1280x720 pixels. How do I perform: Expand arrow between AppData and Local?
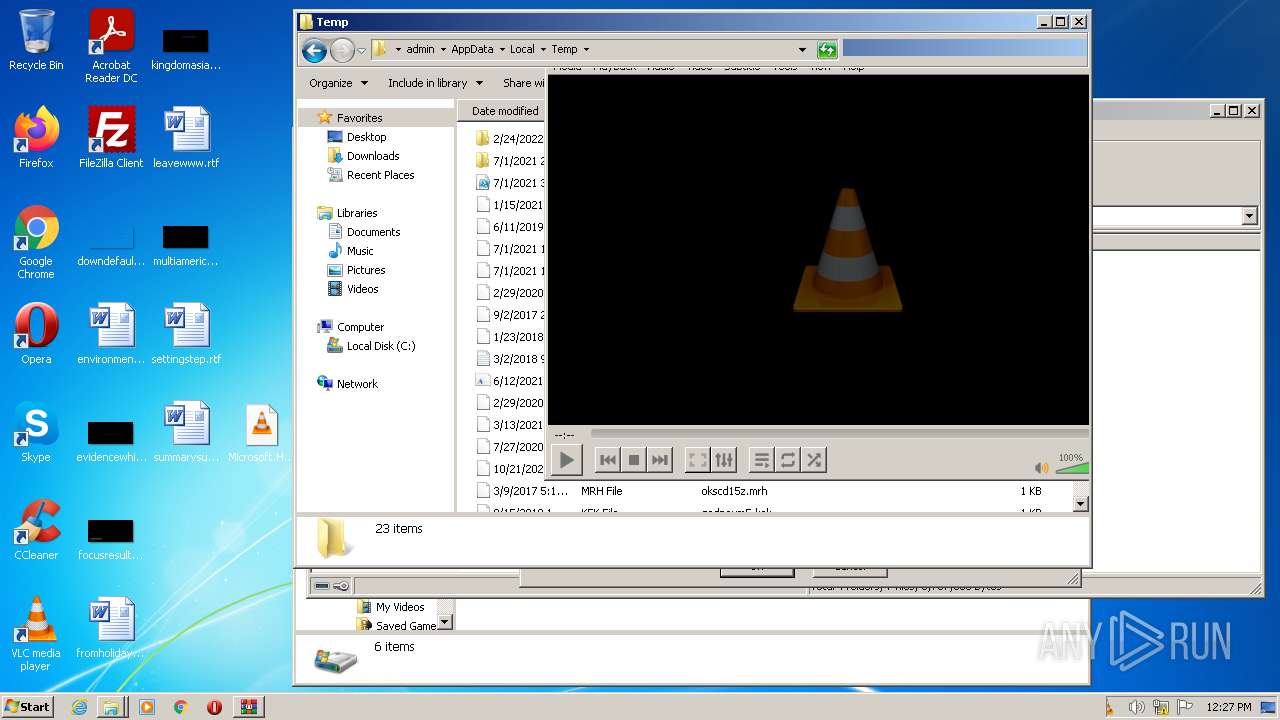(501, 49)
